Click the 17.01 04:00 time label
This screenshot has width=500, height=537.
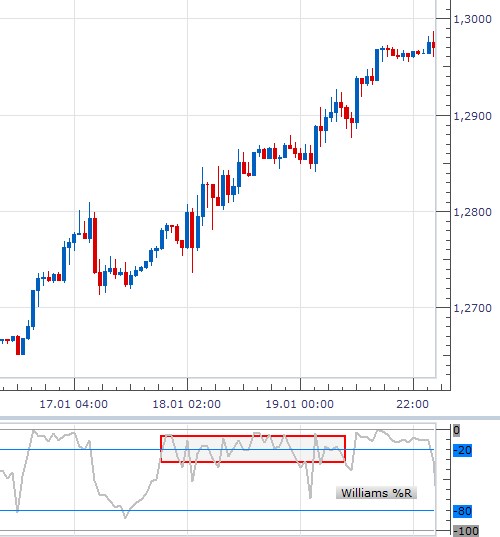coord(74,404)
